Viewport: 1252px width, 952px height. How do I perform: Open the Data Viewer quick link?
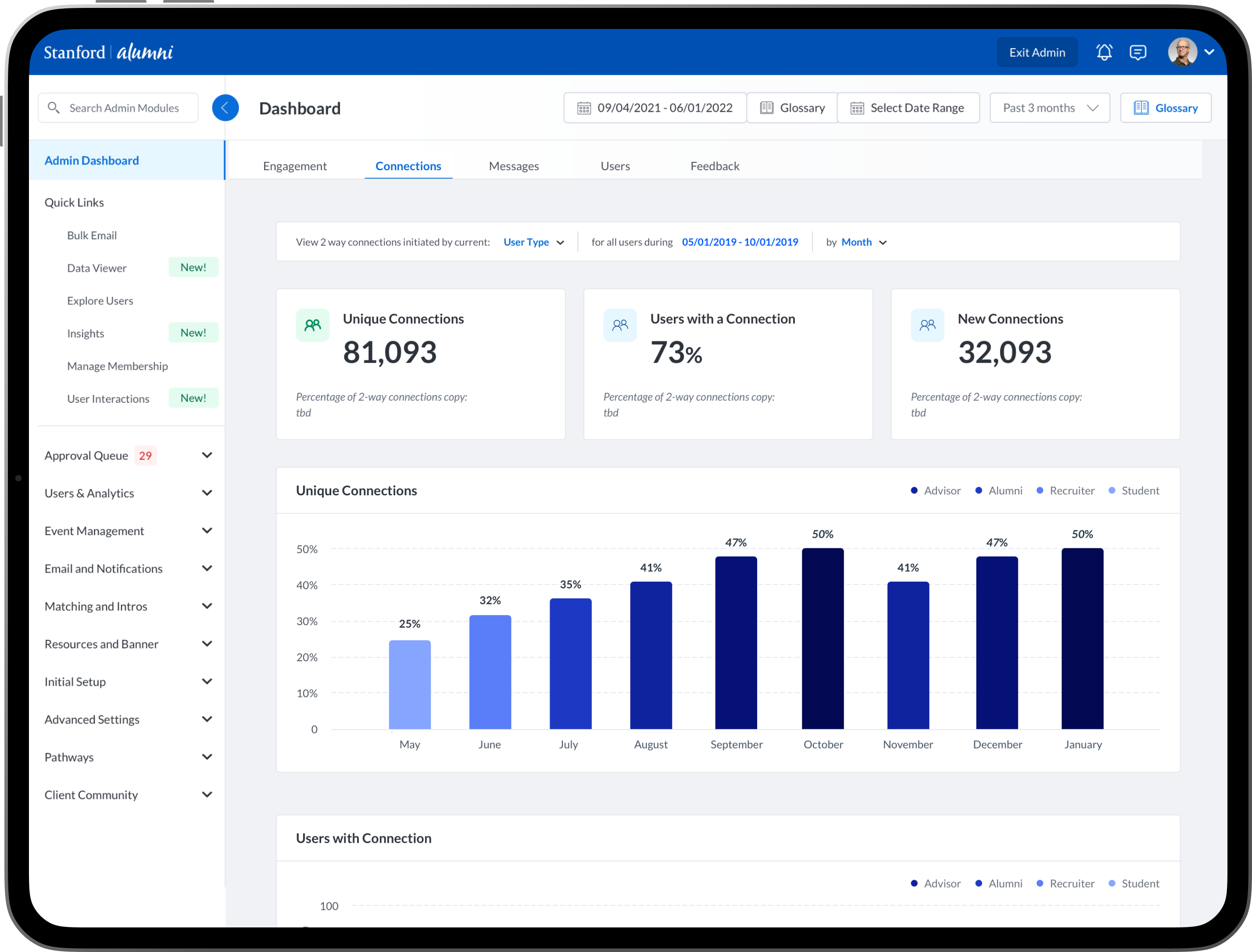coord(97,268)
